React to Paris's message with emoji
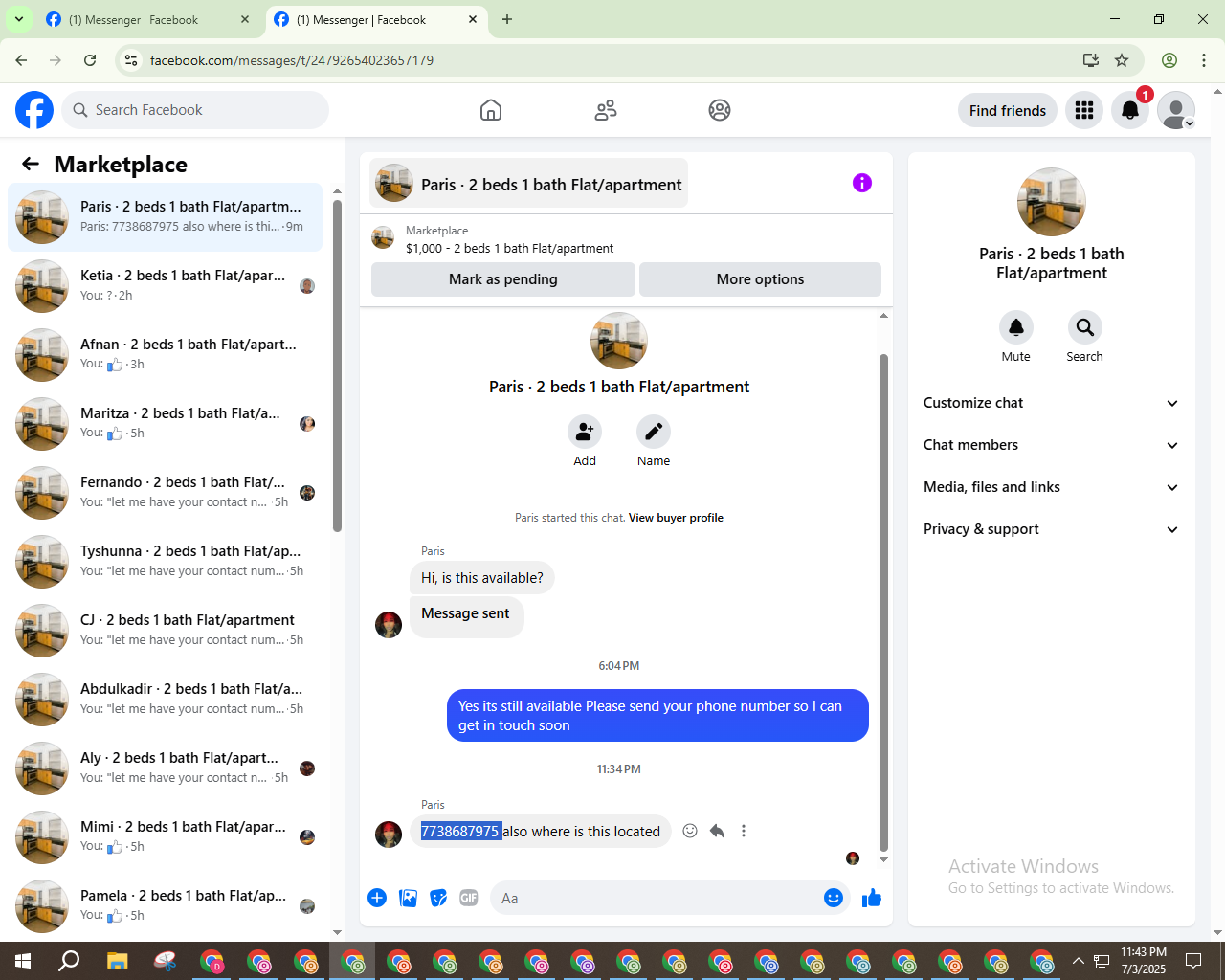 [x=690, y=831]
